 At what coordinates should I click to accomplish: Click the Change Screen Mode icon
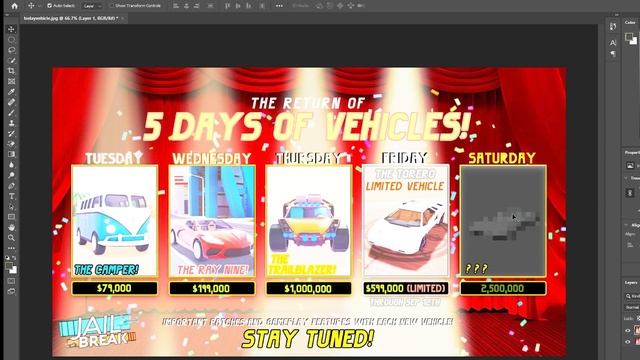[11, 291]
